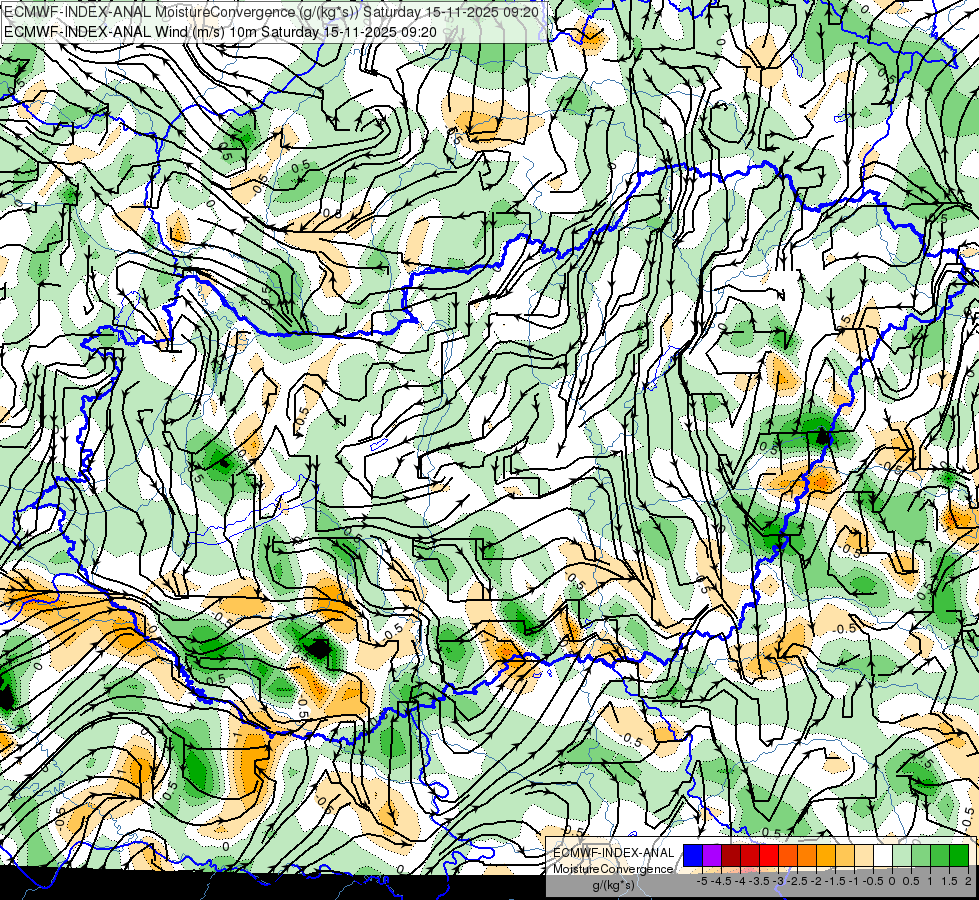Viewport: 979px width, 900px height.
Task: Click the 'g/(kg*s)' unit label in legend
Action: click(613, 886)
